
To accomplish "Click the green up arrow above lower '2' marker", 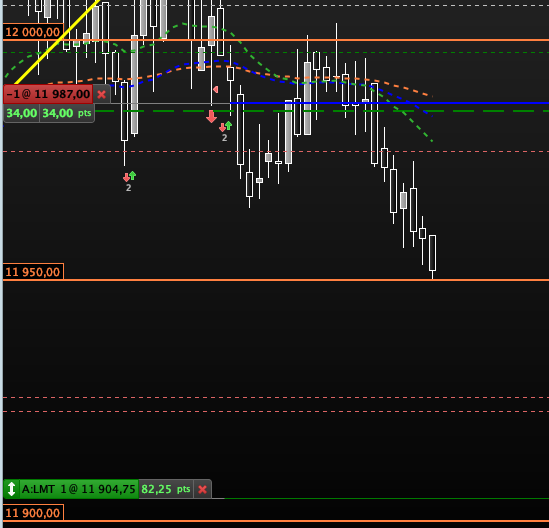I will coord(132,175).
